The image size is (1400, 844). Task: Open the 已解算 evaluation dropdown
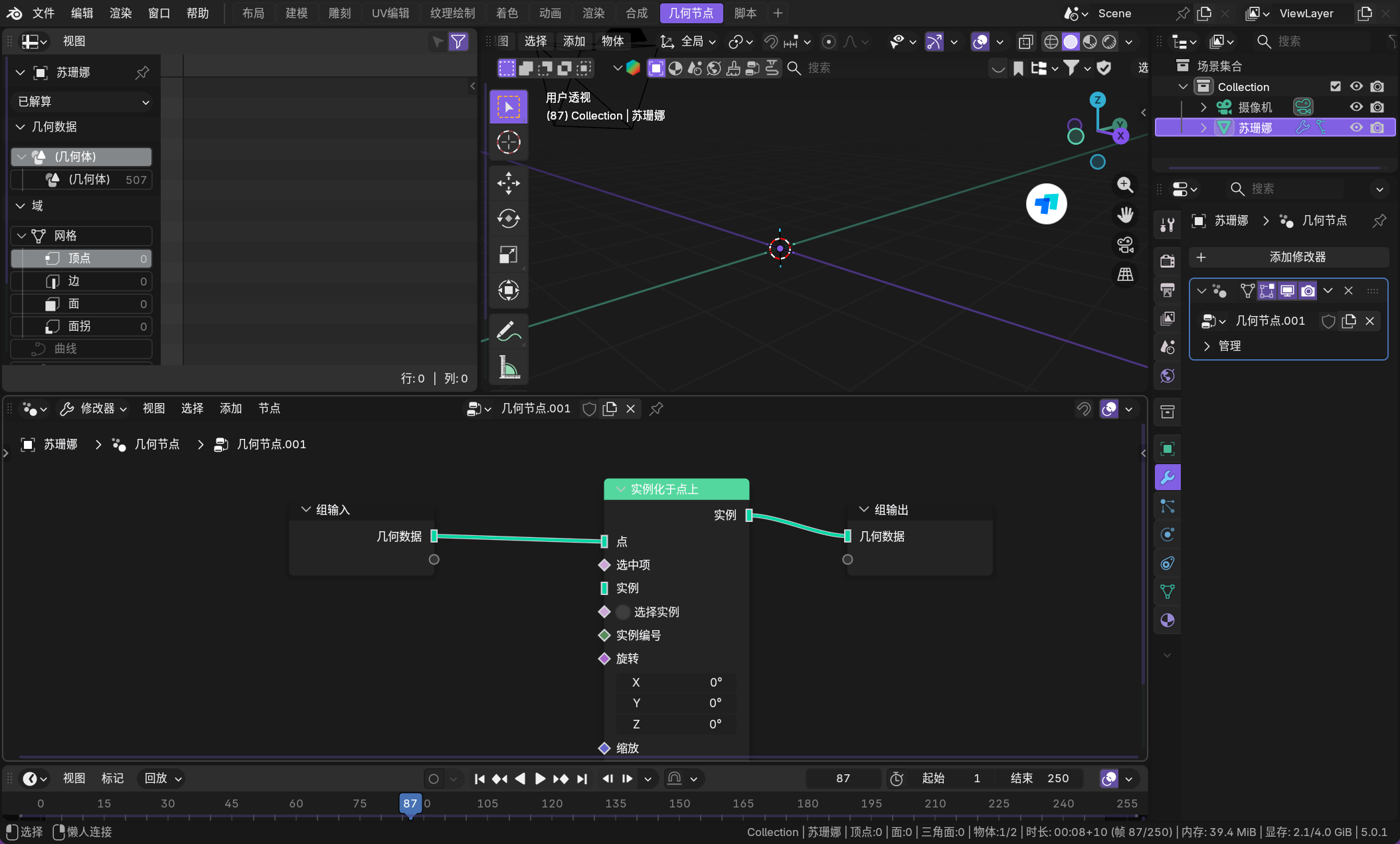(83, 102)
